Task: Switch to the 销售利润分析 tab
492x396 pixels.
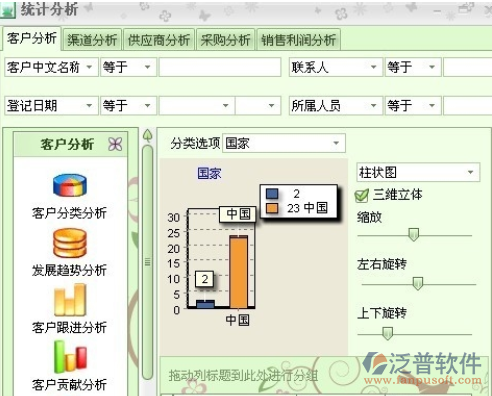Action: point(298,40)
